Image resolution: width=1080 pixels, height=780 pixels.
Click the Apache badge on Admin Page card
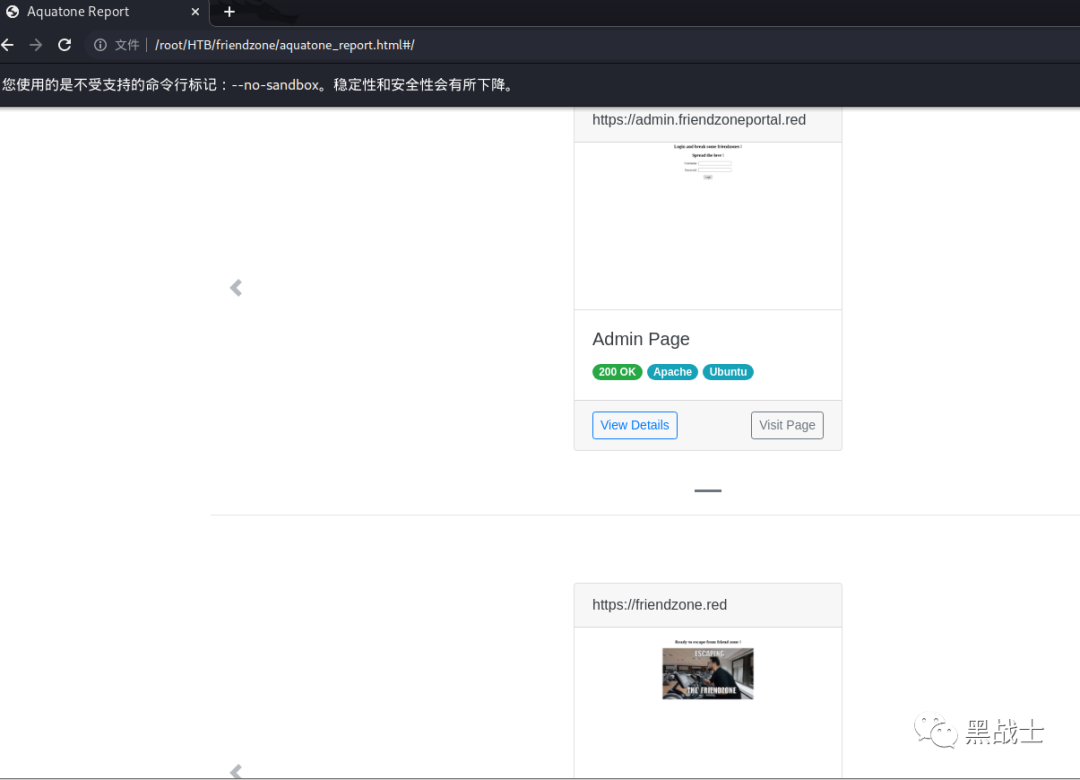click(x=672, y=371)
